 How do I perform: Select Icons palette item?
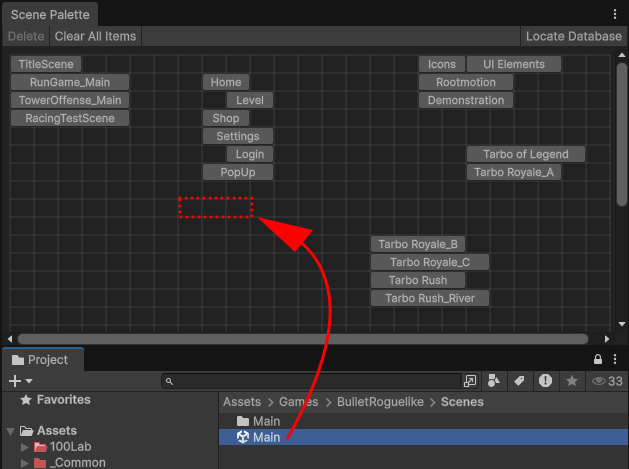click(x=442, y=64)
